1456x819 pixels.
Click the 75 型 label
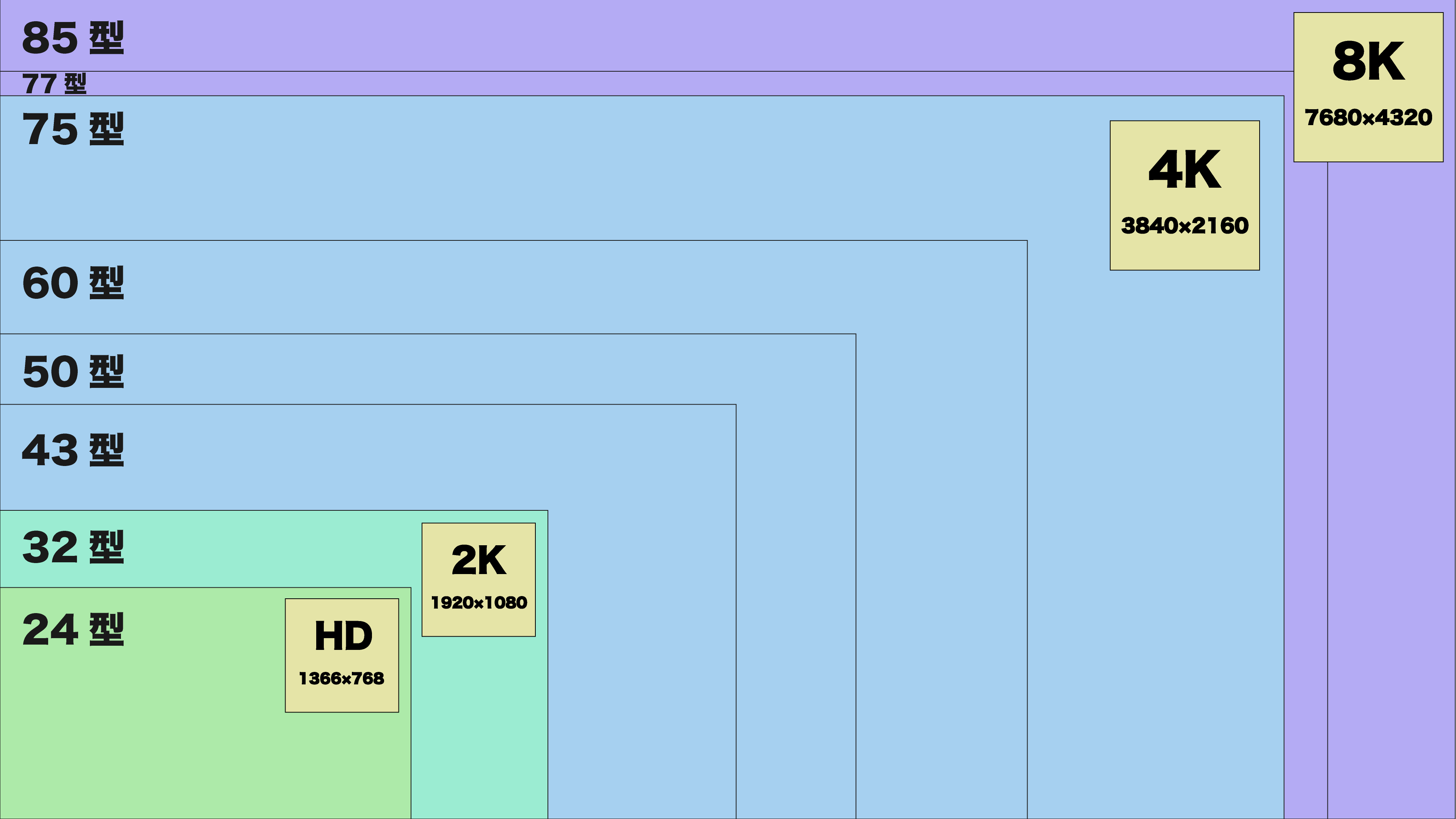73,129
